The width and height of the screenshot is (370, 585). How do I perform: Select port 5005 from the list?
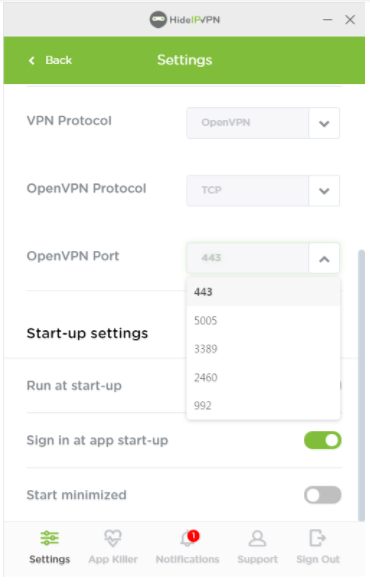click(263, 320)
